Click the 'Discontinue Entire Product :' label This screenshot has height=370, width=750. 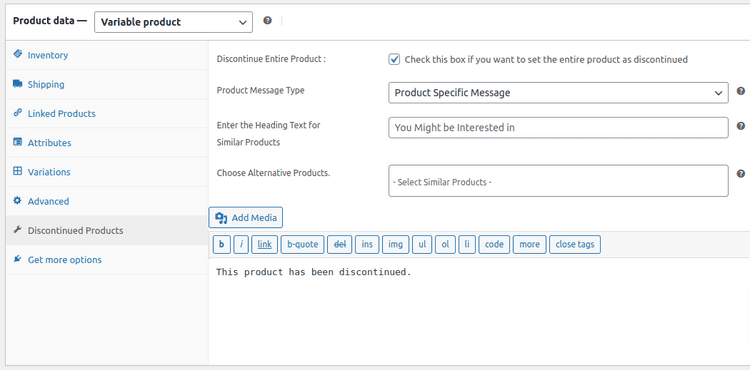[x=271, y=59]
